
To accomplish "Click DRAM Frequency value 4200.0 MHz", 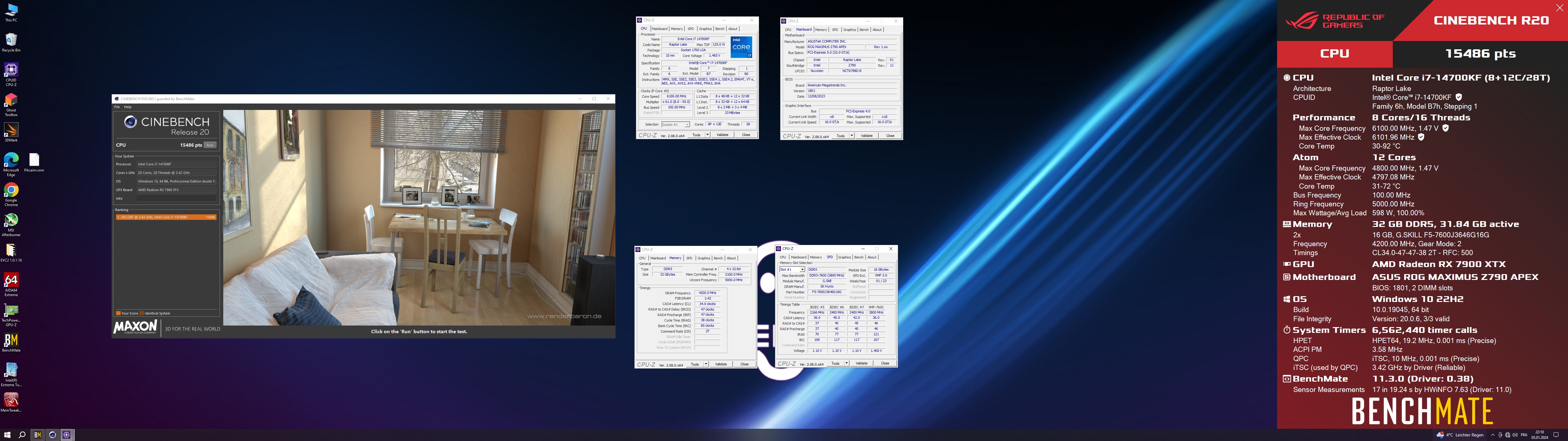I will [x=707, y=293].
